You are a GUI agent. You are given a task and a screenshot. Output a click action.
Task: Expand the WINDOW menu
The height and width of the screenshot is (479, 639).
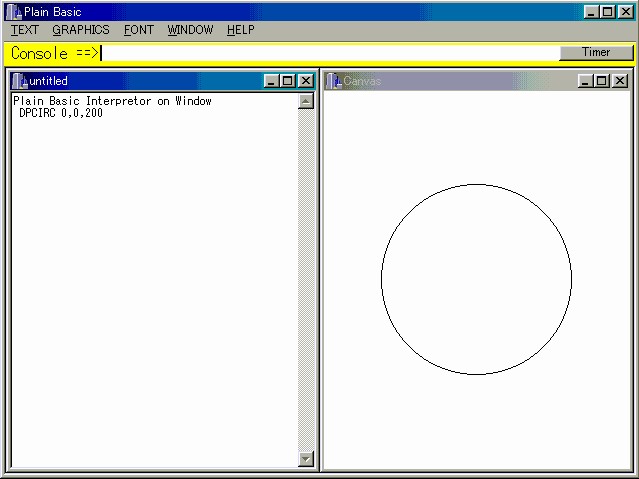click(x=190, y=30)
